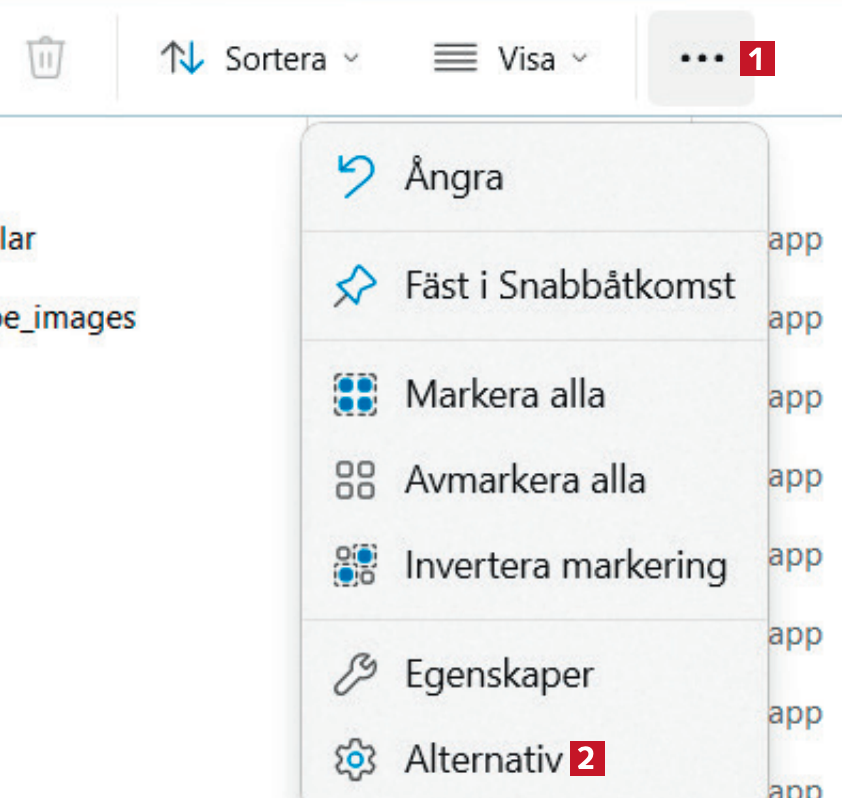Choose Invertera markering
The image size is (842, 798).
[565, 565]
